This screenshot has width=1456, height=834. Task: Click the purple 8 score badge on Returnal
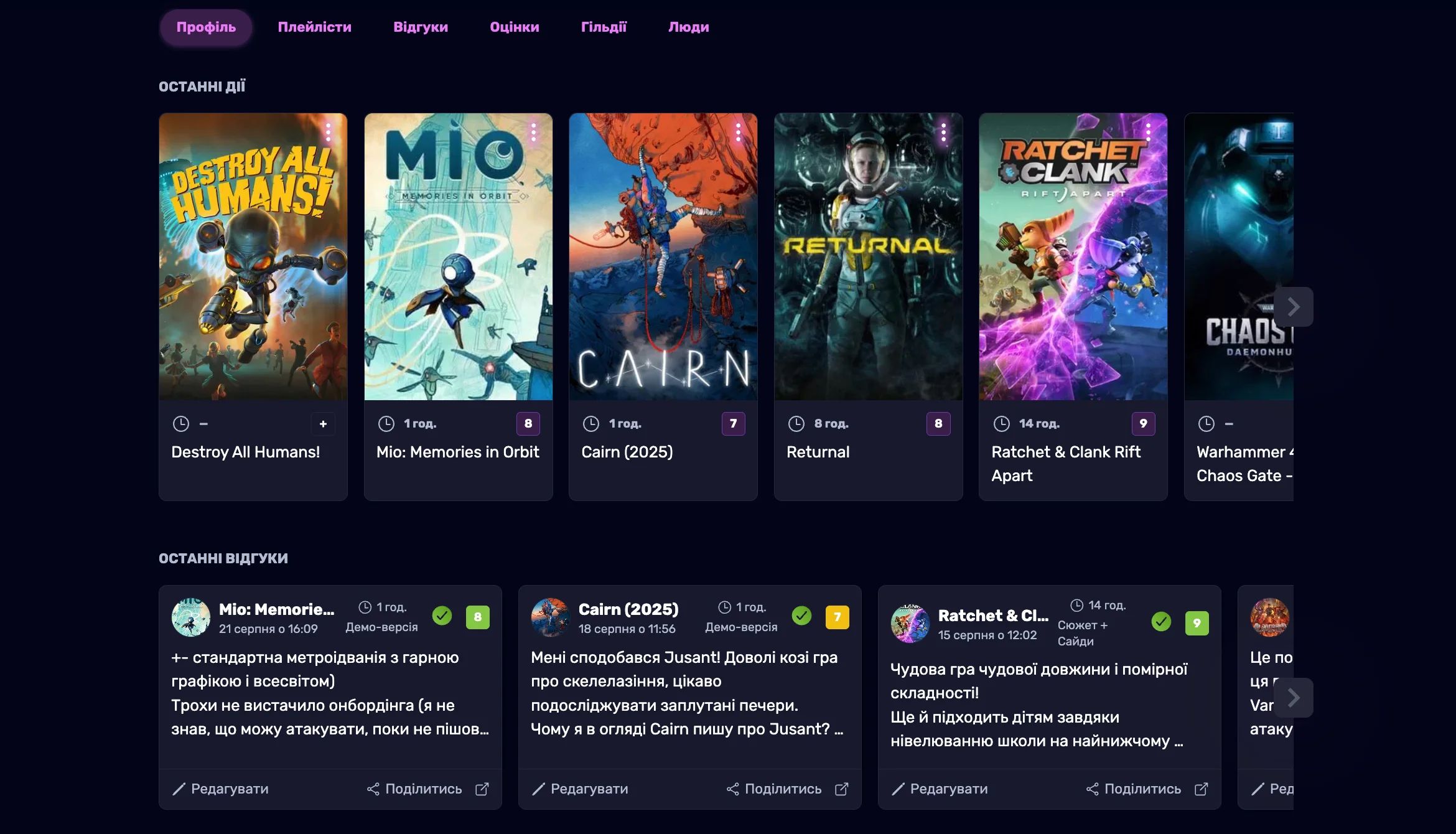coord(938,424)
